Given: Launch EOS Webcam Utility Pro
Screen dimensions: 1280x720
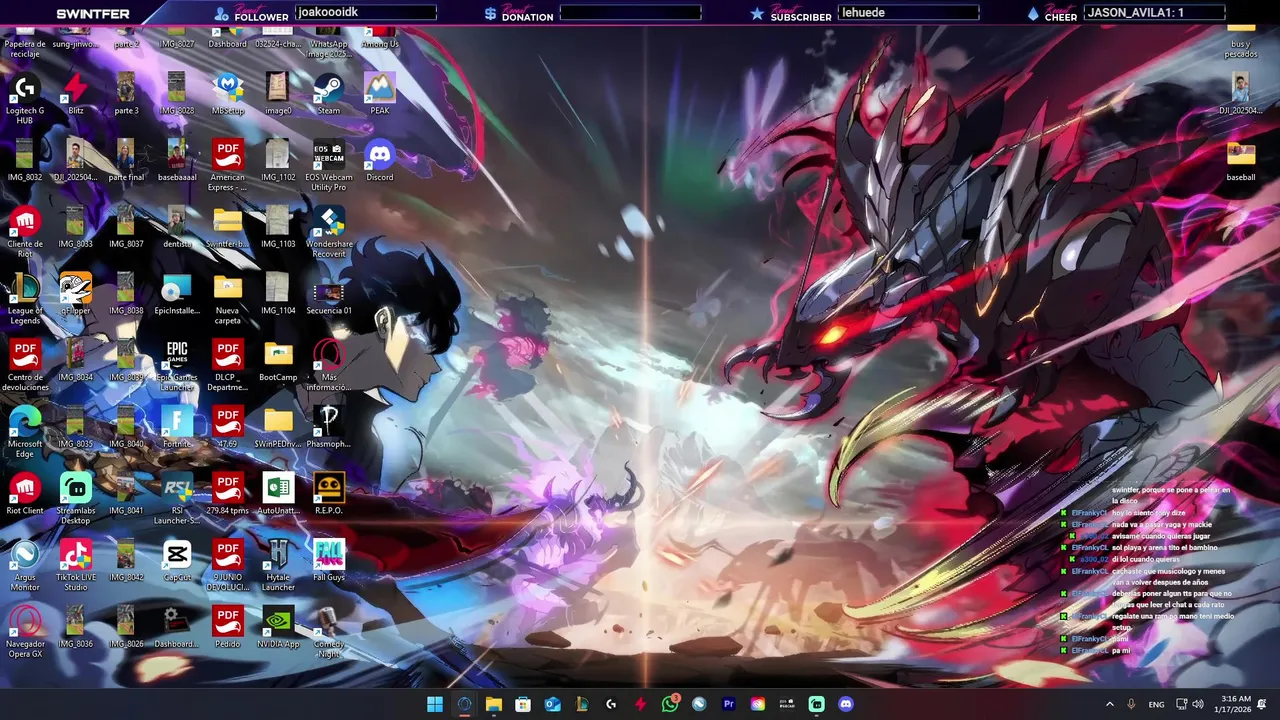Looking at the screenshot, I should point(329,165).
